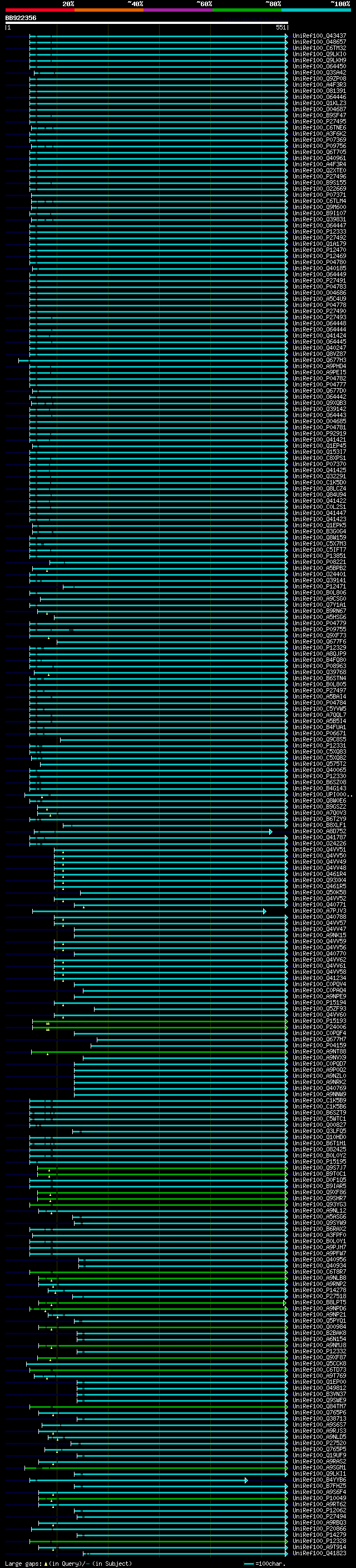Screen dimensions: 356x1568
Task: Select label UniRef100_Q00984
Action: tap(319, 1327)
